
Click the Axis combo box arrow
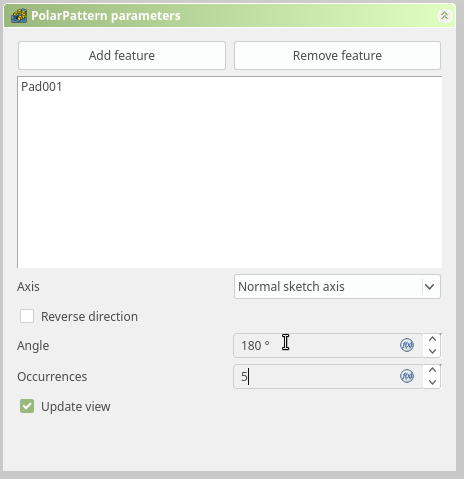coord(430,287)
